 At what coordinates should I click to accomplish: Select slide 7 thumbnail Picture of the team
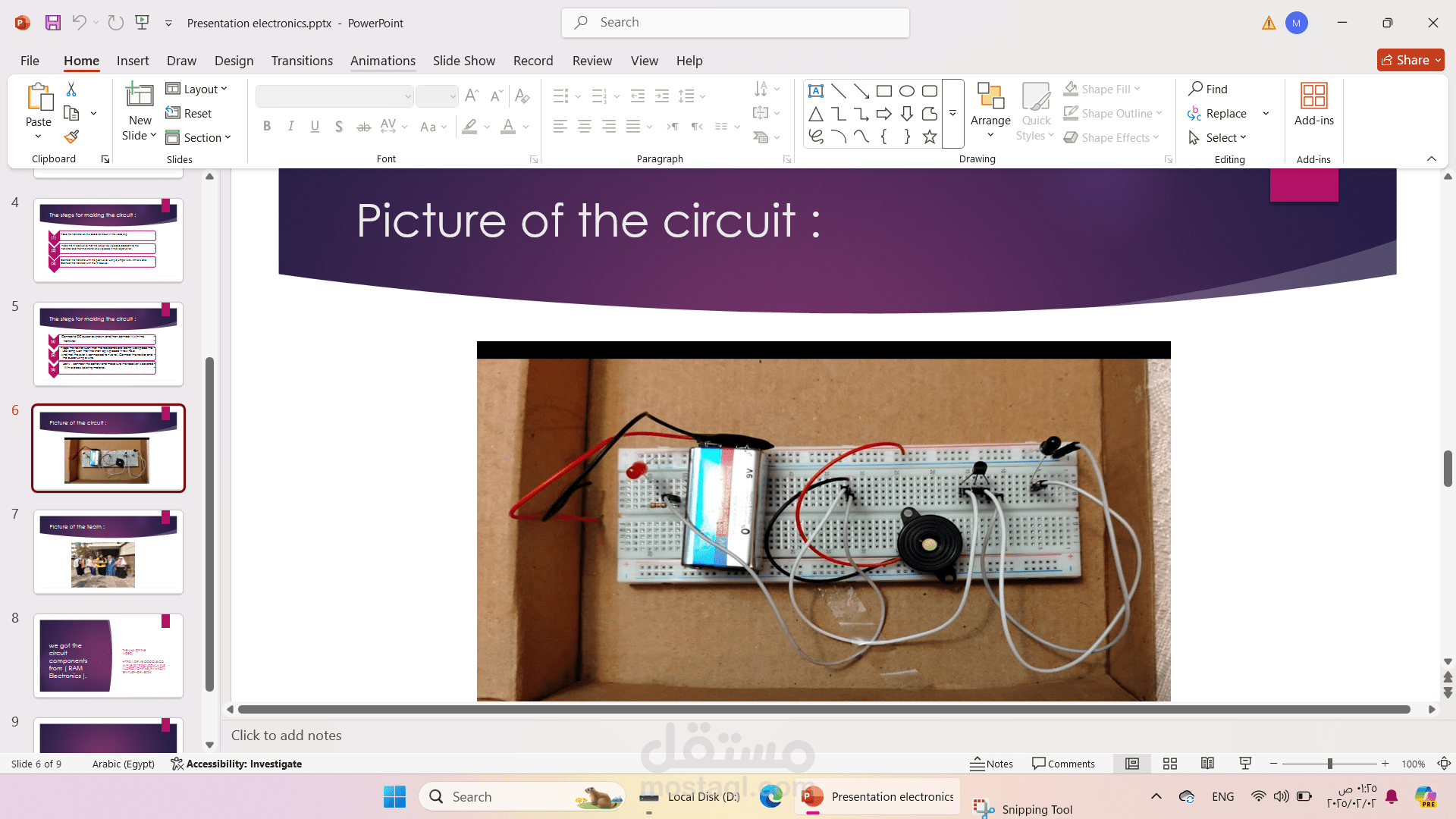pyautogui.click(x=108, y=551)
